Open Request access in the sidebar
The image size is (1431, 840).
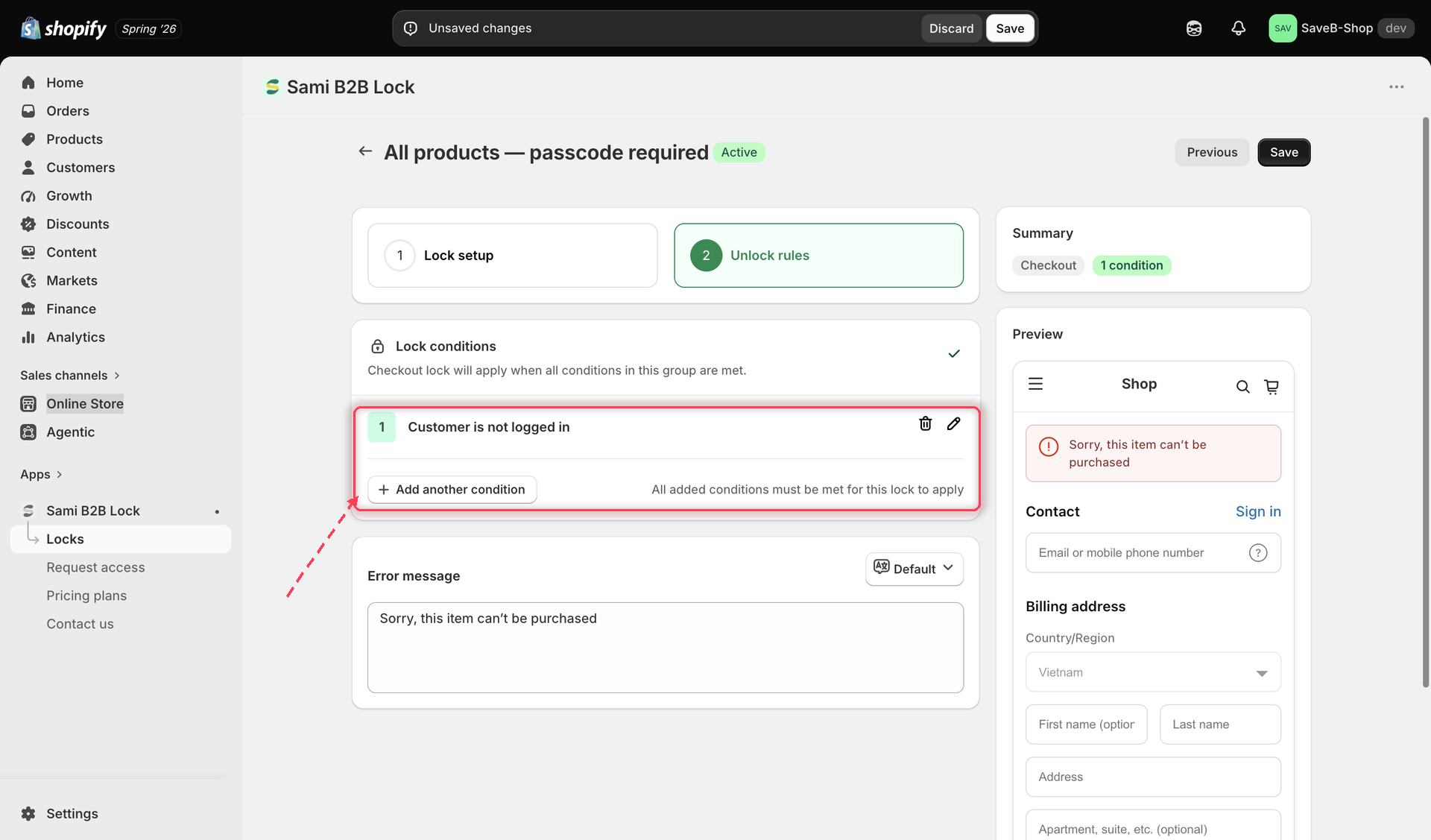[x=95, y=568]
